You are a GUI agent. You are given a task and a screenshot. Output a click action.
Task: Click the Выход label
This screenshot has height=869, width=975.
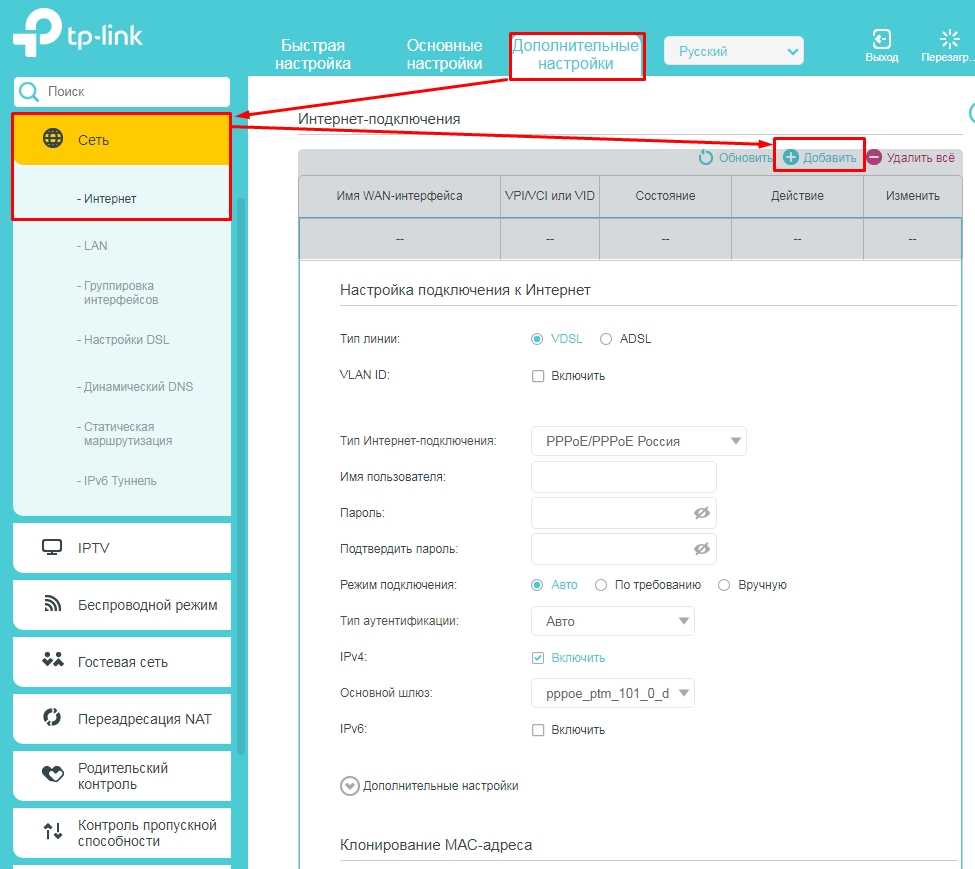[882, 57]
